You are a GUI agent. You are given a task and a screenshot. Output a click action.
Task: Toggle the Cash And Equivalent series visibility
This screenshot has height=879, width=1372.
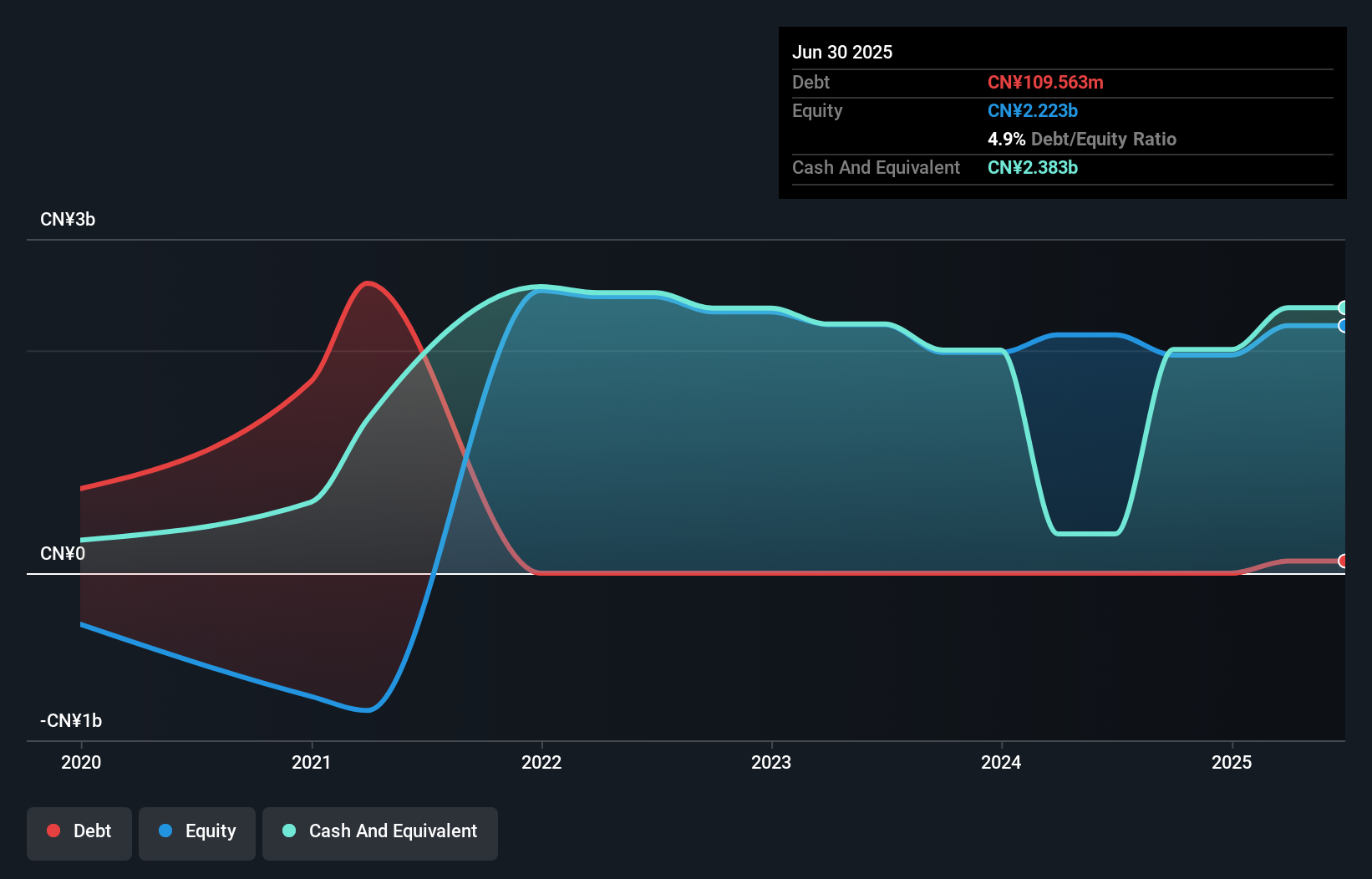tap(379, 831)
